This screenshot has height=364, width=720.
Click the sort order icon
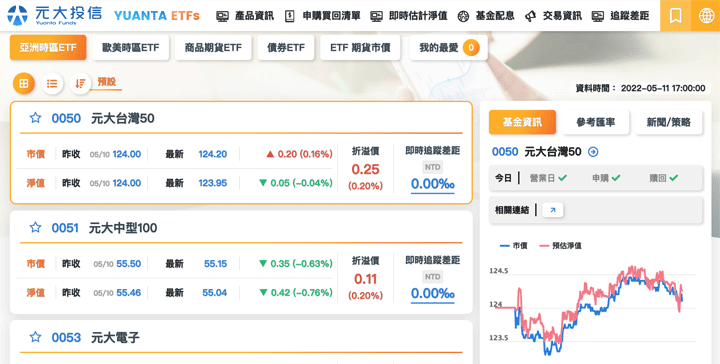tap(80, 84)
